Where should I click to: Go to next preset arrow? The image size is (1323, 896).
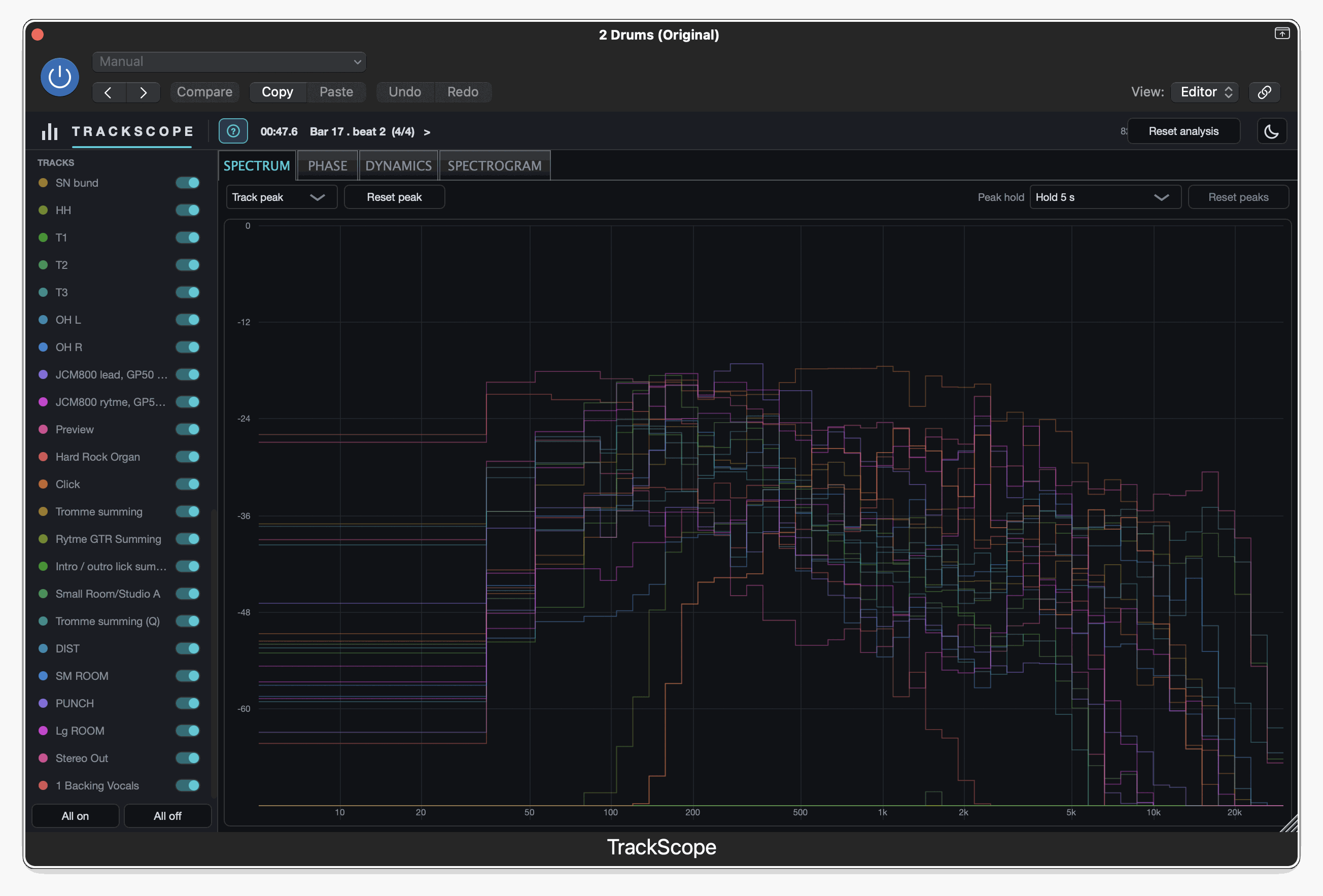pos(143,92)
